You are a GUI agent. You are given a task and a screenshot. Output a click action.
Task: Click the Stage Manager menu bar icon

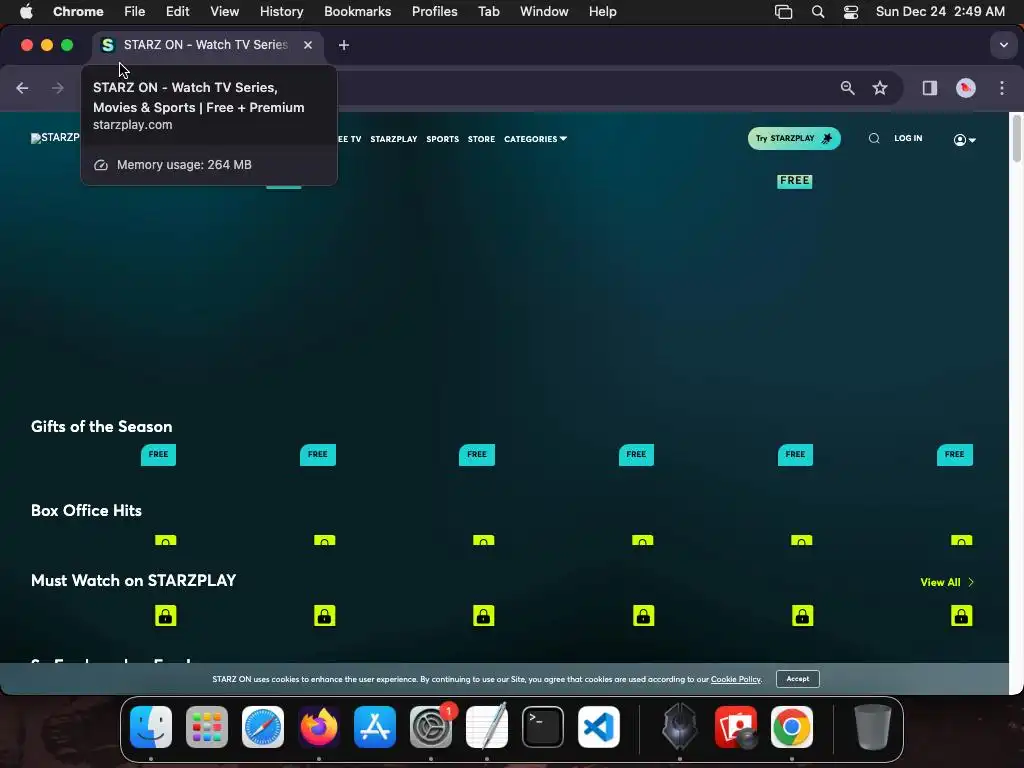pyautogui.click(x=783, y=11)
